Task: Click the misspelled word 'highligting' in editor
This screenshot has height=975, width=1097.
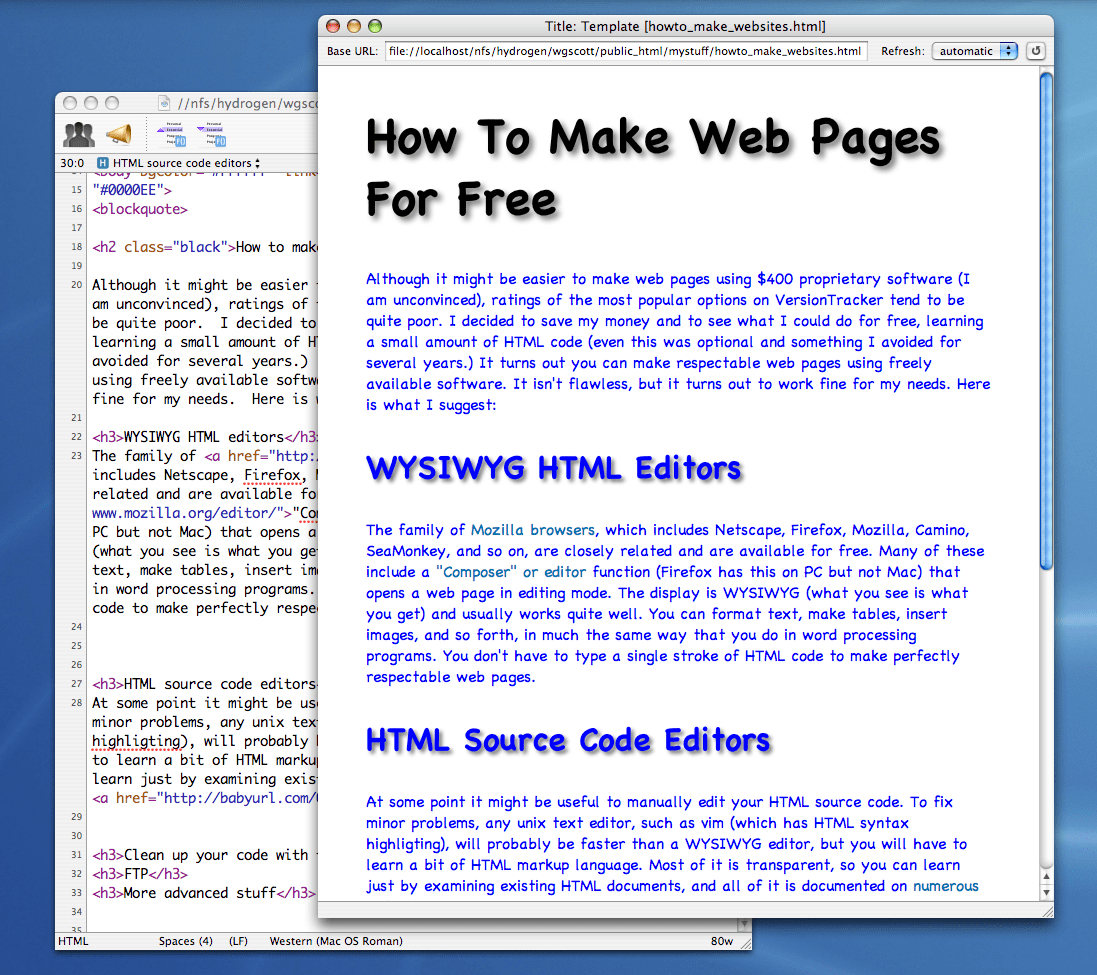Action: 136,741
